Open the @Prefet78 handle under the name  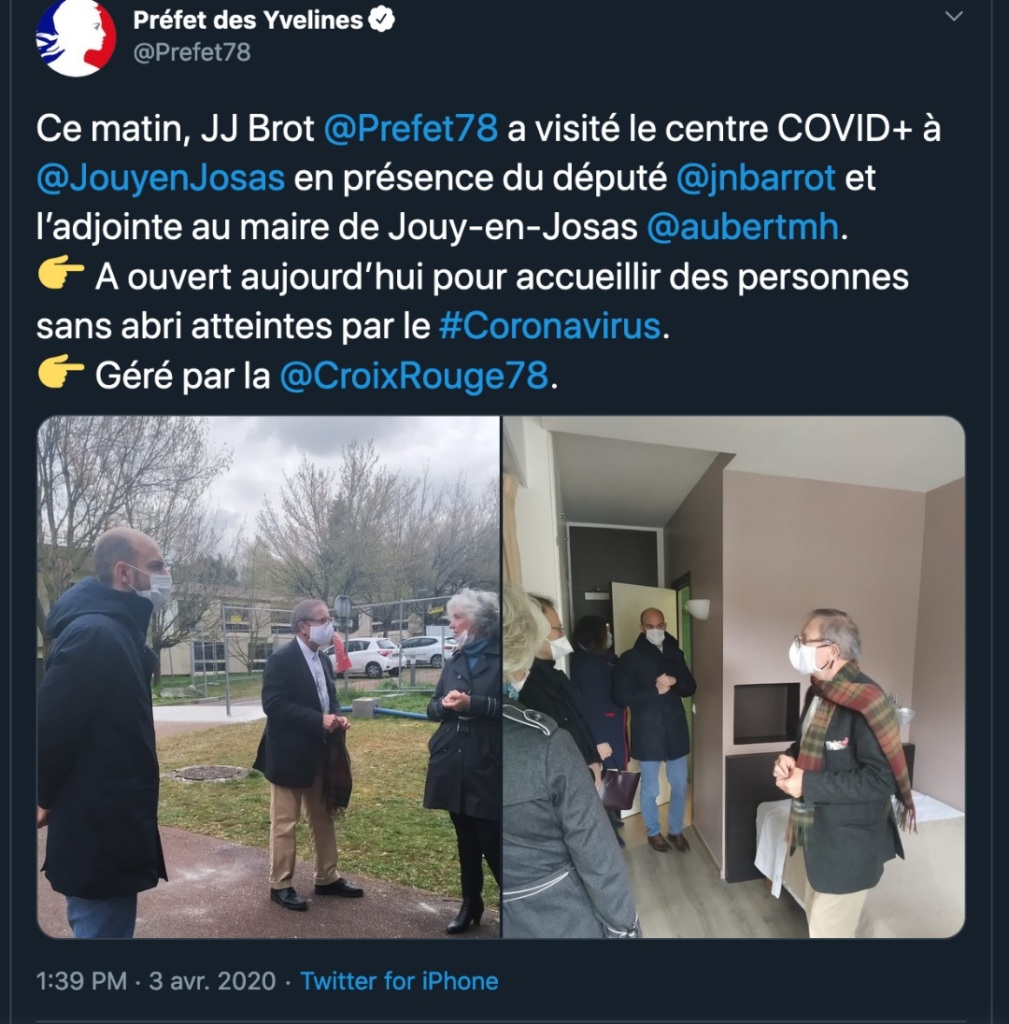click(x=191, y=52)
